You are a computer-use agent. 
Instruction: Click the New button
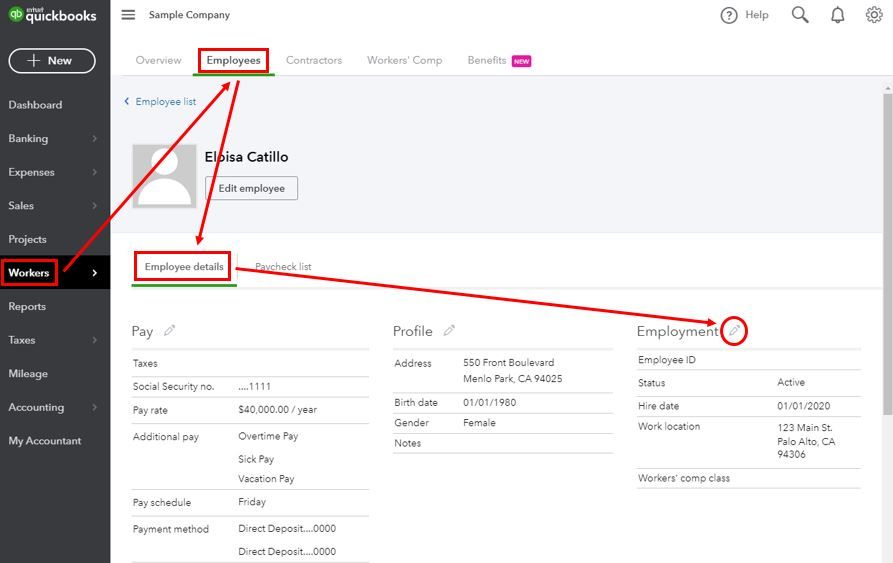52,60
